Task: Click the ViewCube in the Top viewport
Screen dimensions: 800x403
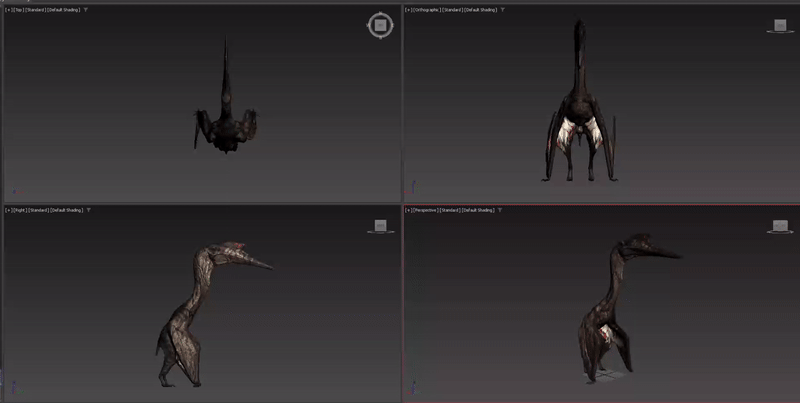Action: pos(380,25)
